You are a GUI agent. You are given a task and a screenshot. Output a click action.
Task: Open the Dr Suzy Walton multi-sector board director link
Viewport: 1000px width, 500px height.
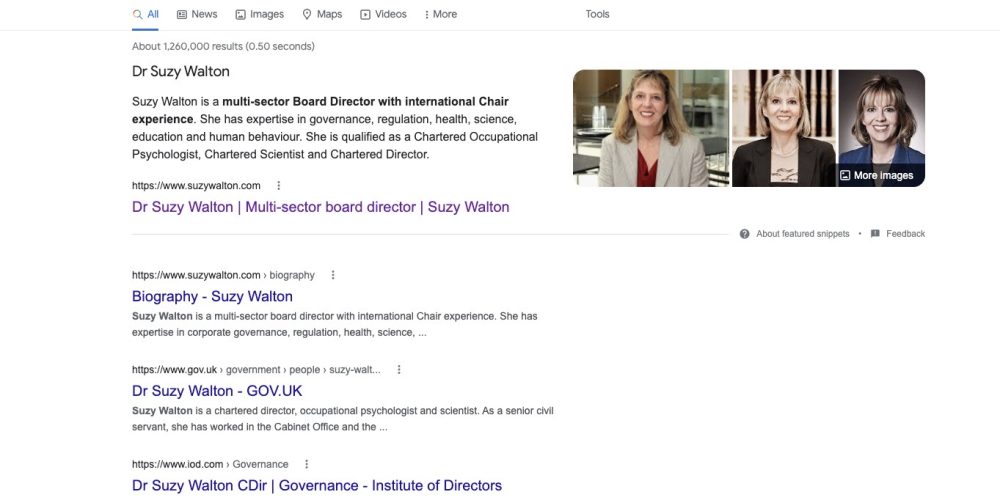320,207
